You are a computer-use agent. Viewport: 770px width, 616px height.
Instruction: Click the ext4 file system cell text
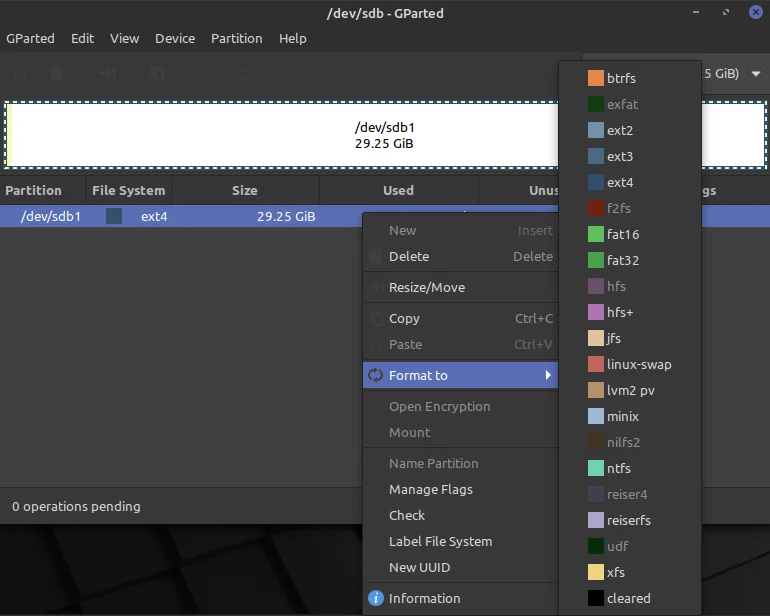(154, 216)
